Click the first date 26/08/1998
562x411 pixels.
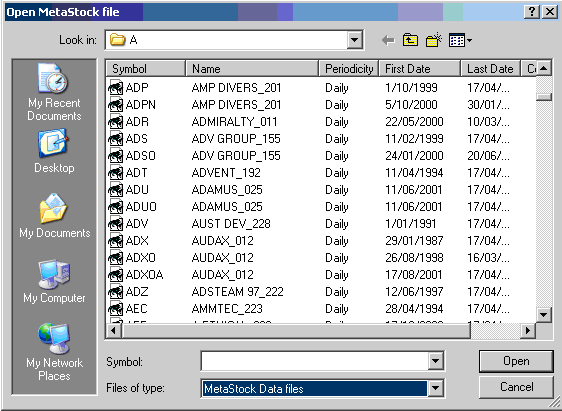point(414,258)
